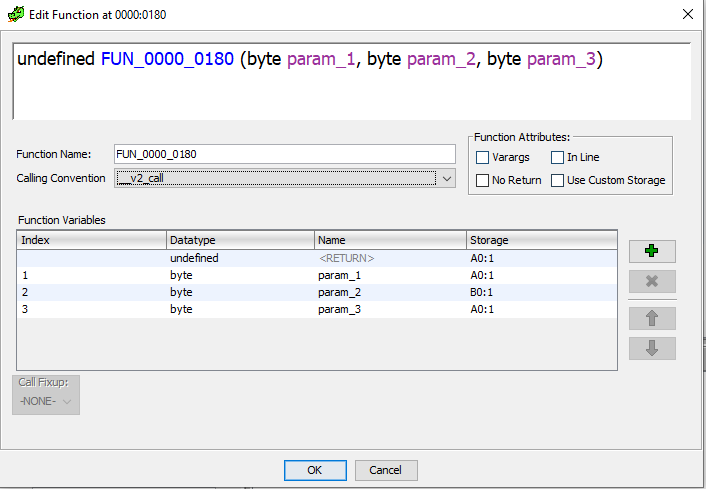Click the OK button
This screenshot has width=706, height=489.
315,470
